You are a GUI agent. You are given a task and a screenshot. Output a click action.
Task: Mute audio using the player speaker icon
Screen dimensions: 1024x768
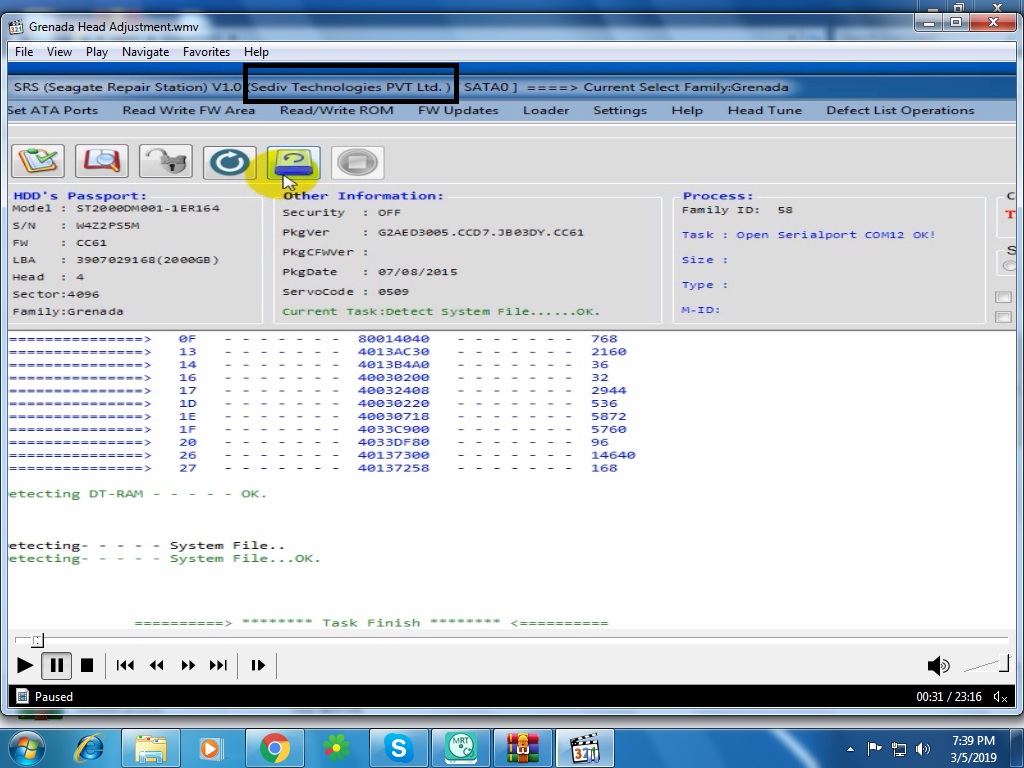pyautogui.click(x=938, y=665)
